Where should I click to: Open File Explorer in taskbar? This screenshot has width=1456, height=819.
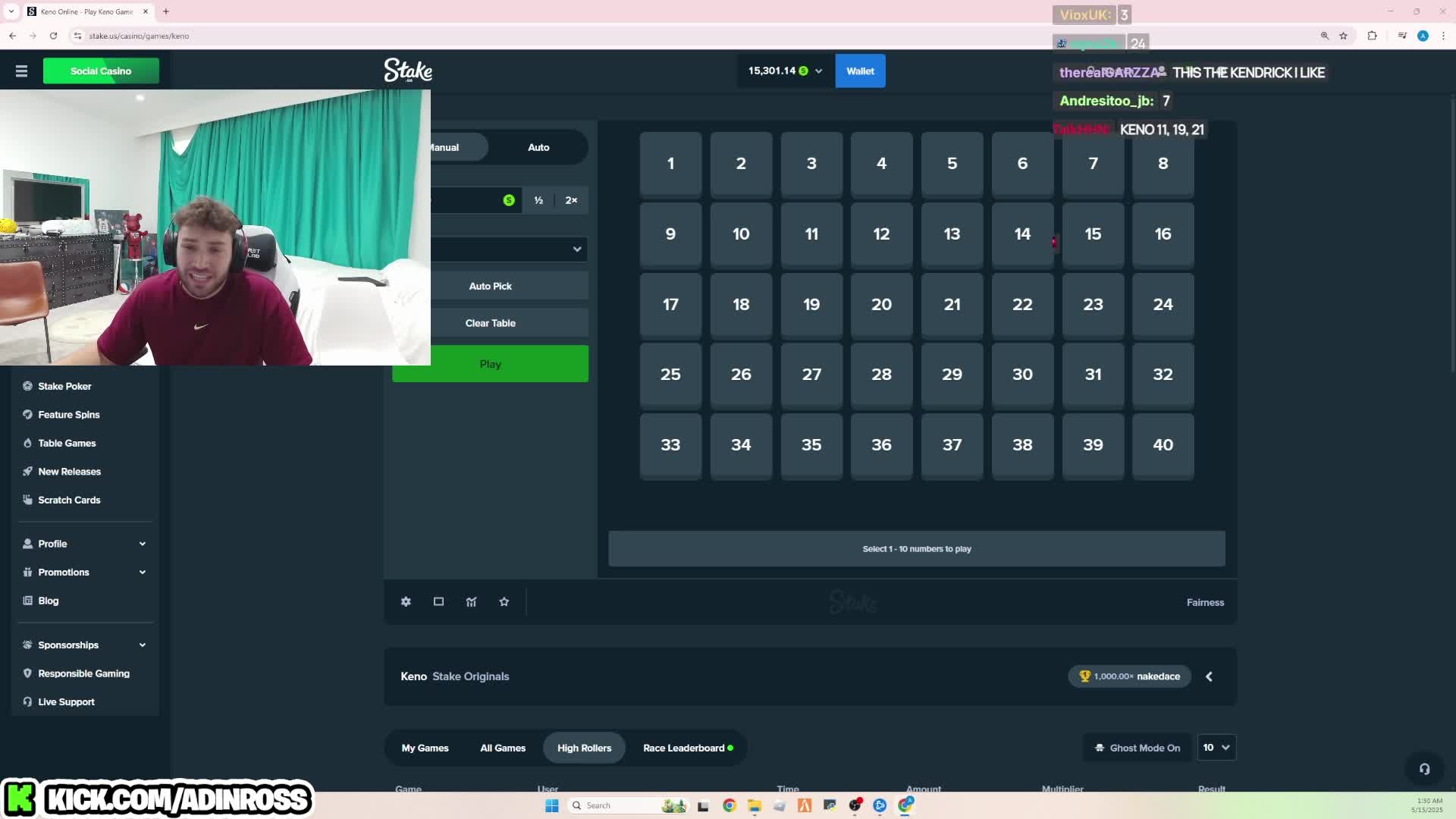pos(754,805)
